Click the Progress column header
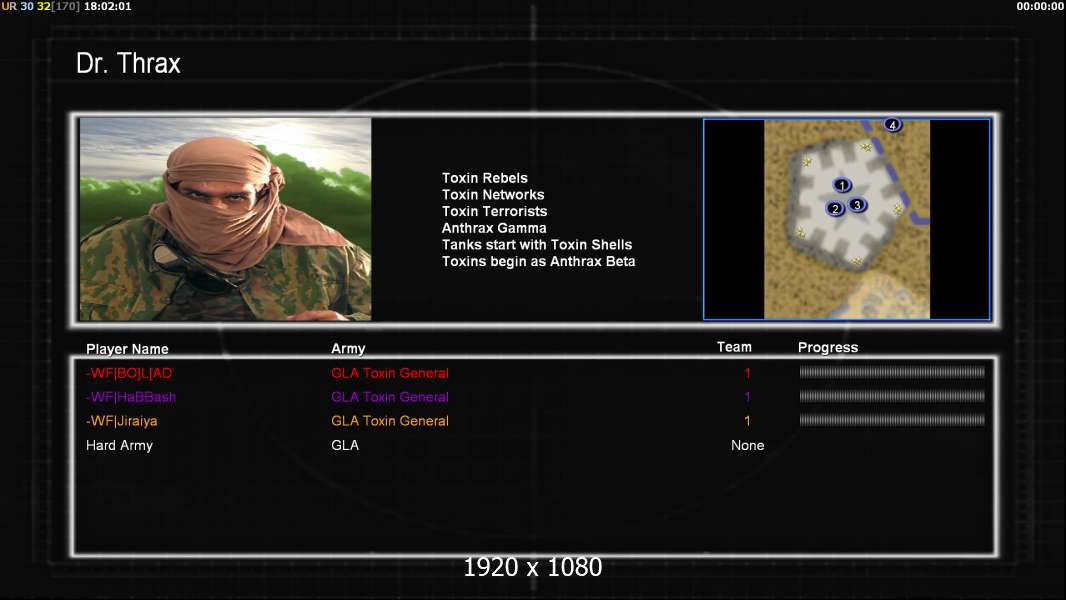 827,348
